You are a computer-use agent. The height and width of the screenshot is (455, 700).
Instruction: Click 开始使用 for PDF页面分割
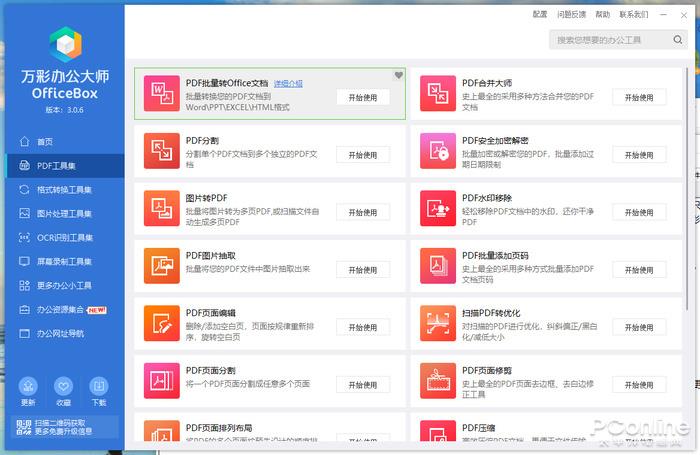pos(363,385)
